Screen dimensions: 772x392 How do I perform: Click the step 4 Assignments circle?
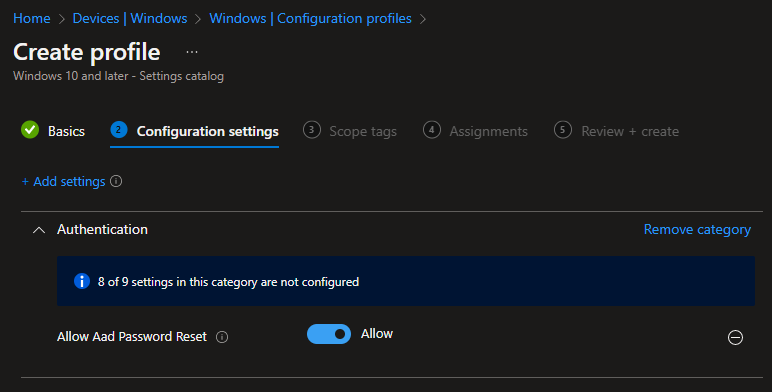(x=432, y=130)
